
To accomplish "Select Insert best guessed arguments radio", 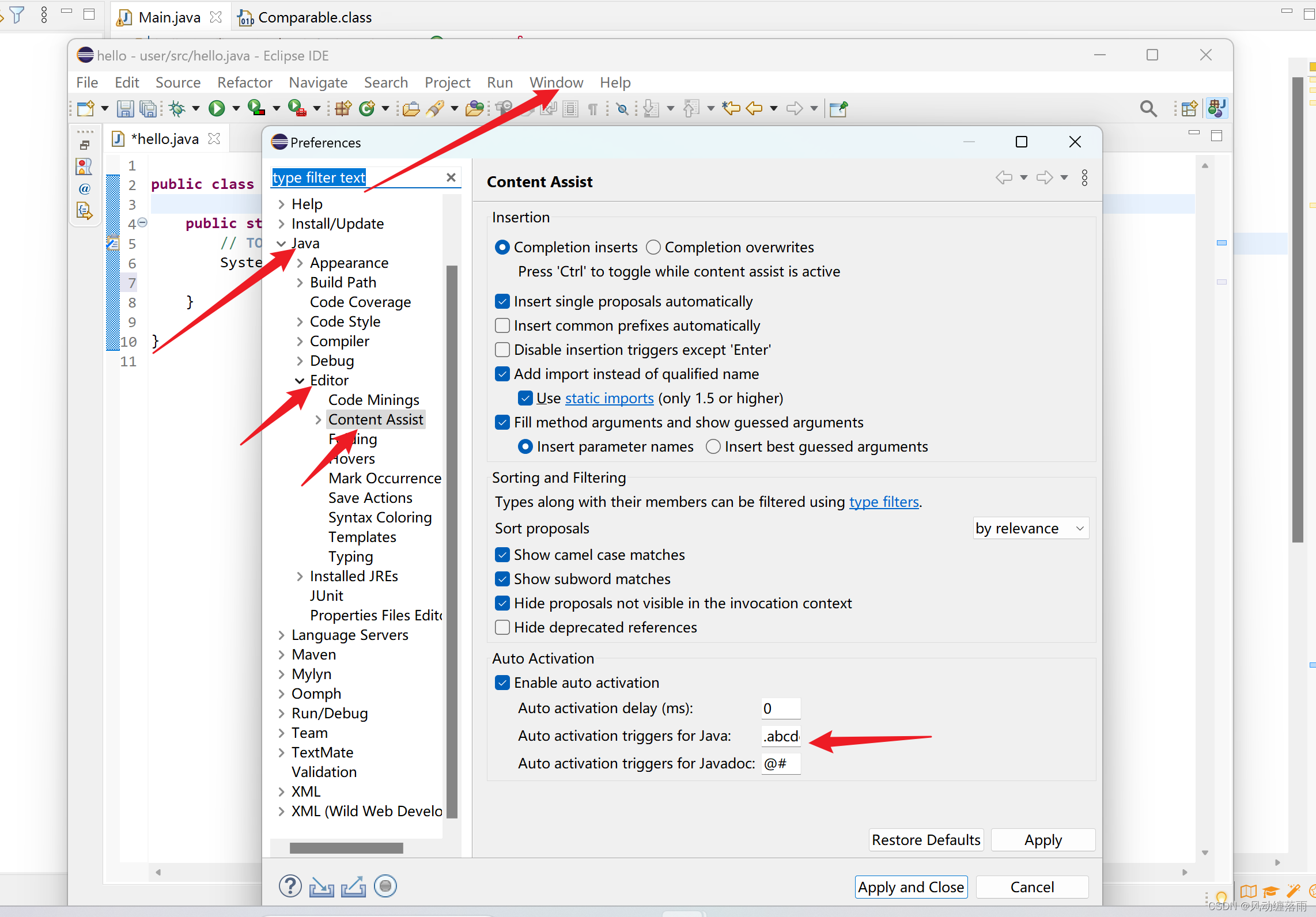I will pyautogui.click(x=713, y=447).
